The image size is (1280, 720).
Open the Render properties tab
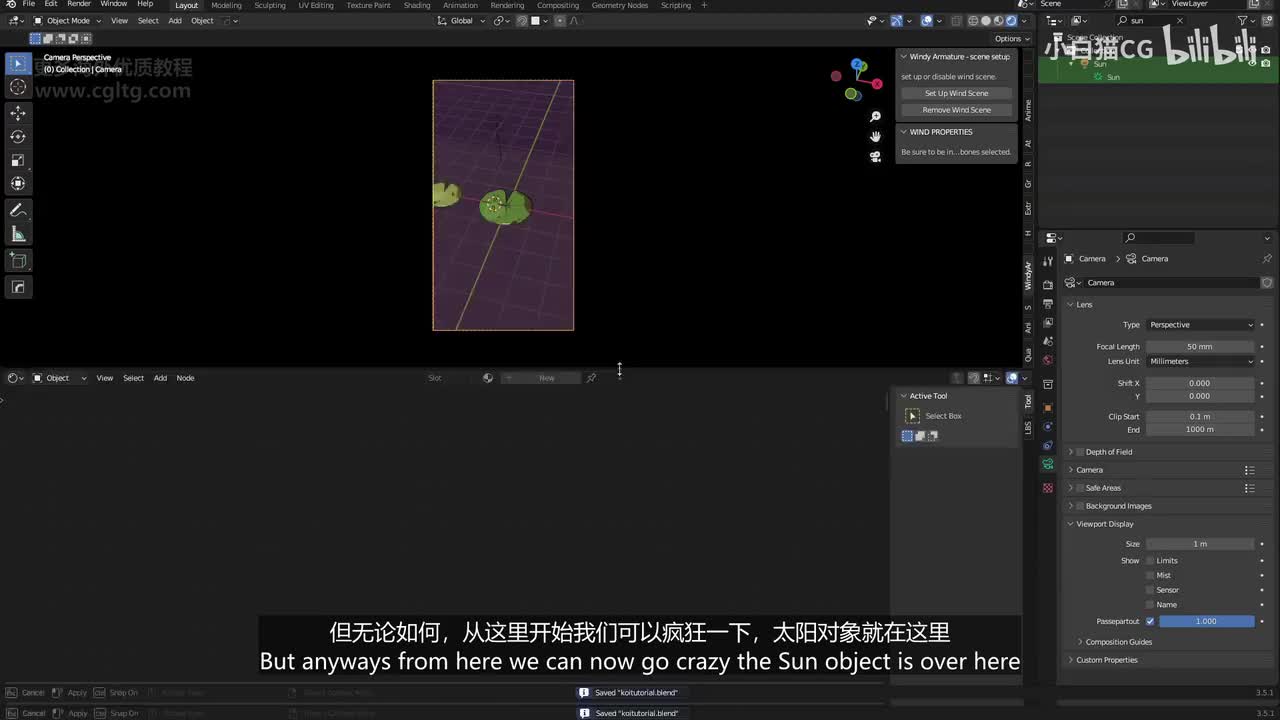(1048, 285)
